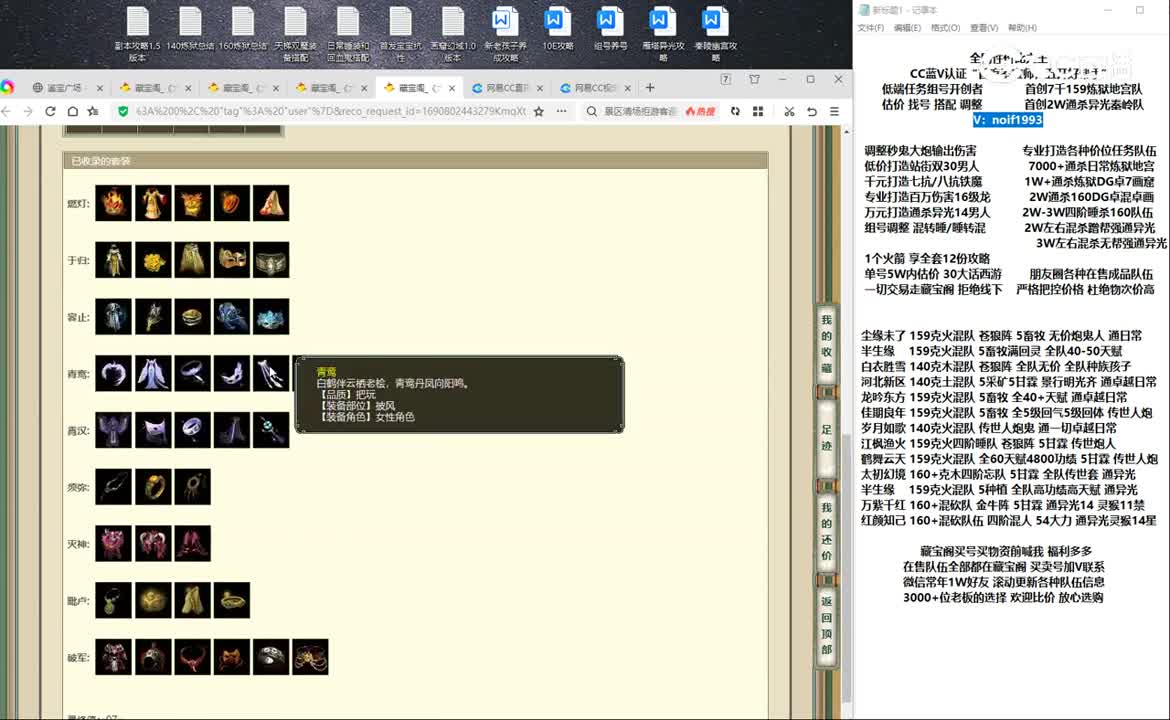The height and width of the screenshot is (720, 1170).
Task: Go to the browser home page icon
Action: point(72,111)
